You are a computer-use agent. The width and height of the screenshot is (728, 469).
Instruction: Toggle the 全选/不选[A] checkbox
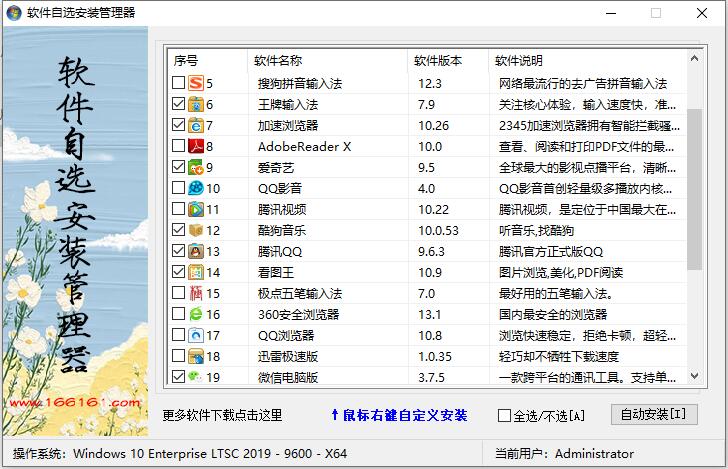tap(504, 415)
